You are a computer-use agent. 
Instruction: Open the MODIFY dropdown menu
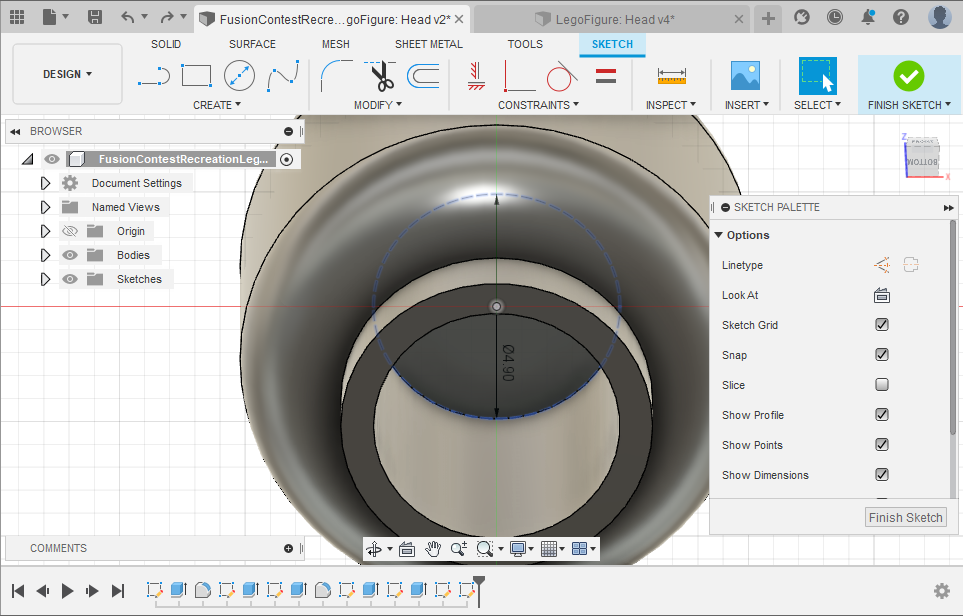[x=378, y=105]
